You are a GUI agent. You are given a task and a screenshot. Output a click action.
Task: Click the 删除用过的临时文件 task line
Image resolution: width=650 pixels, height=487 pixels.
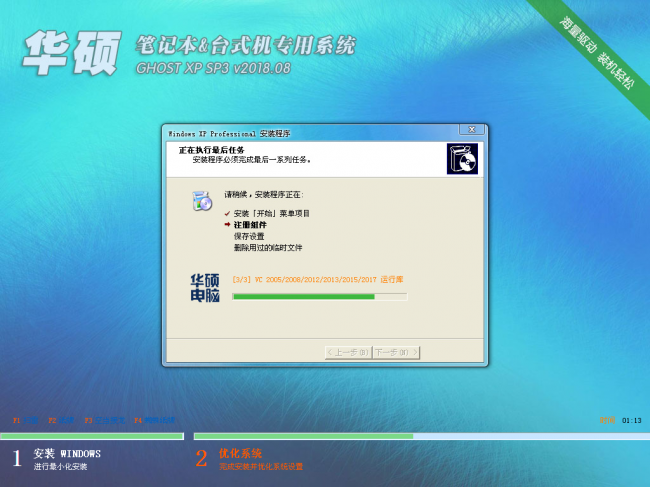pos(268,247)
